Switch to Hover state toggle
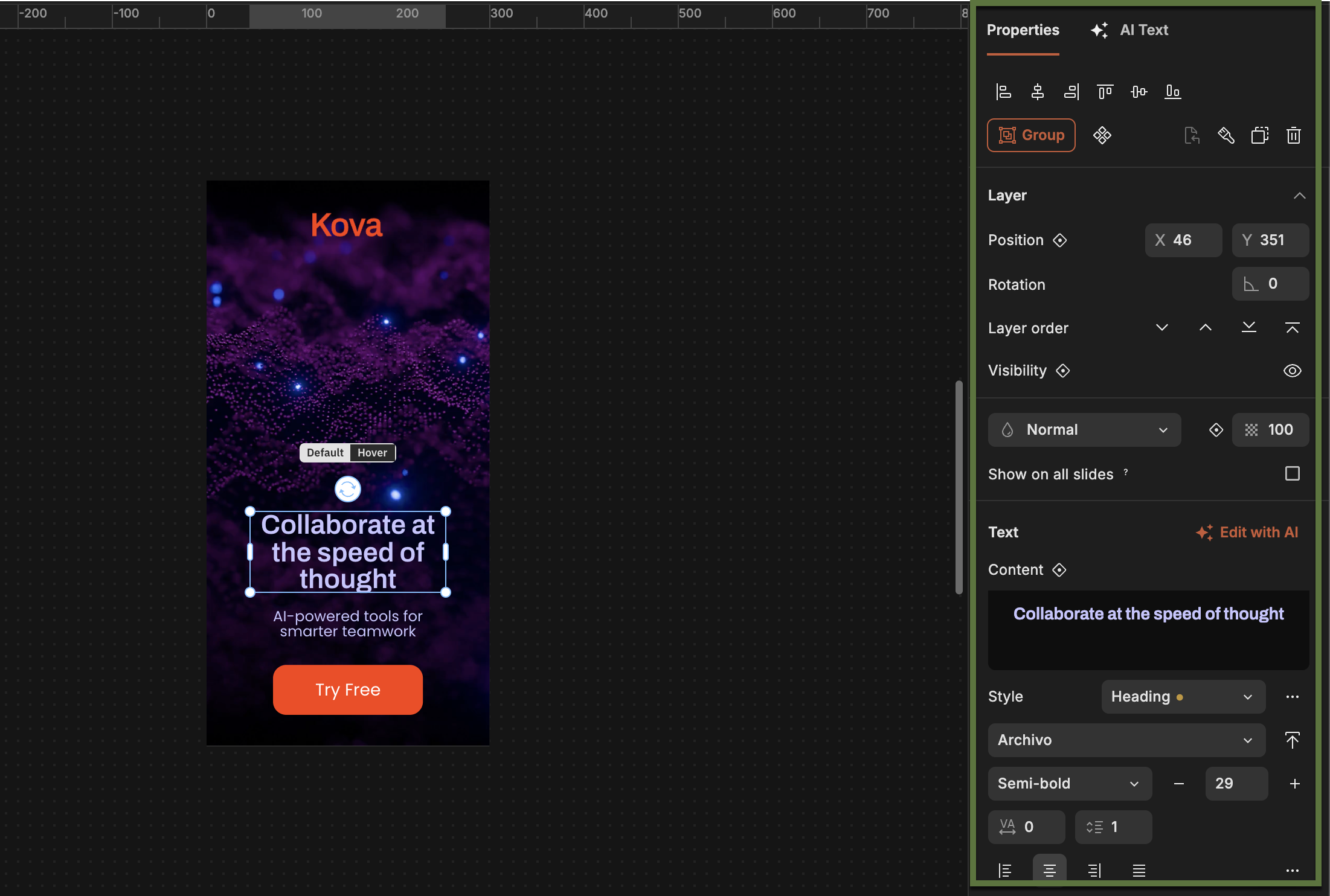Image resolution: width=1330 pixels, height=896 pixels. [372, 453]
